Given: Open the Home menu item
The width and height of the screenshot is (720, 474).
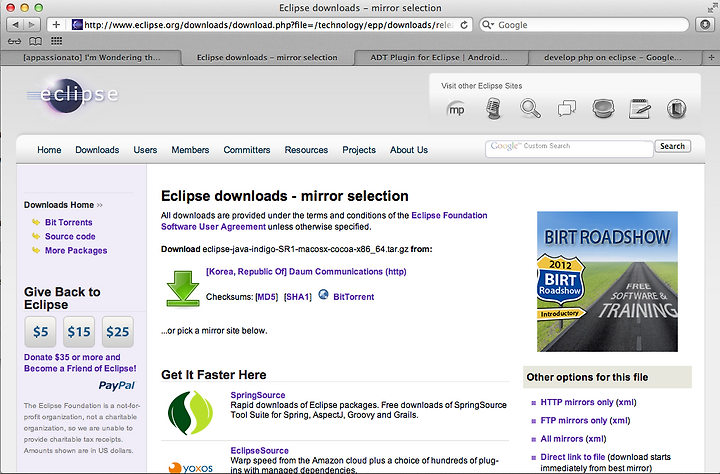Looking at the screenshot, I should (49, 150).
